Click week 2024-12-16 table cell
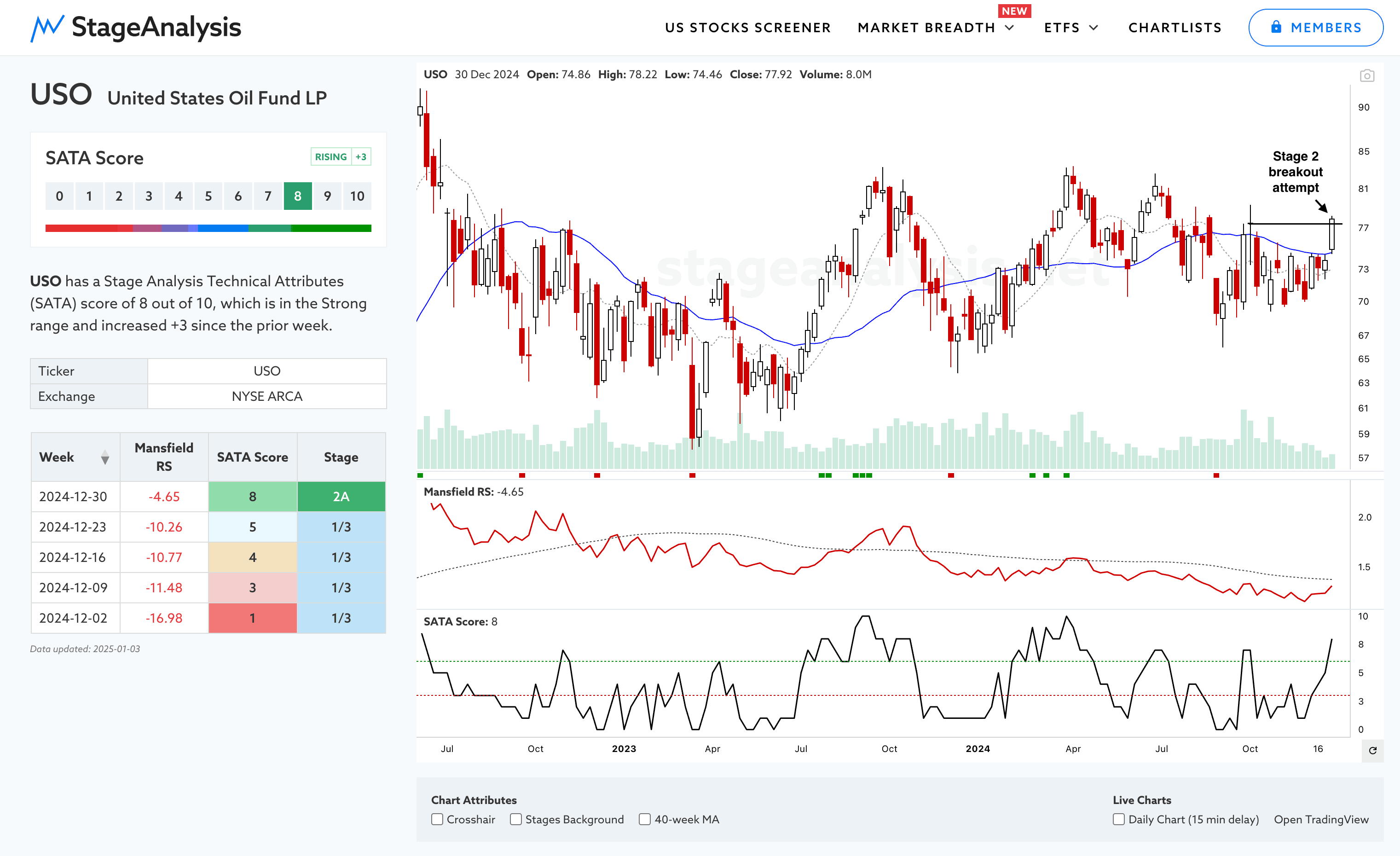Image resolution: width=1400 pixels, height=856 pixels. point(75,557)
